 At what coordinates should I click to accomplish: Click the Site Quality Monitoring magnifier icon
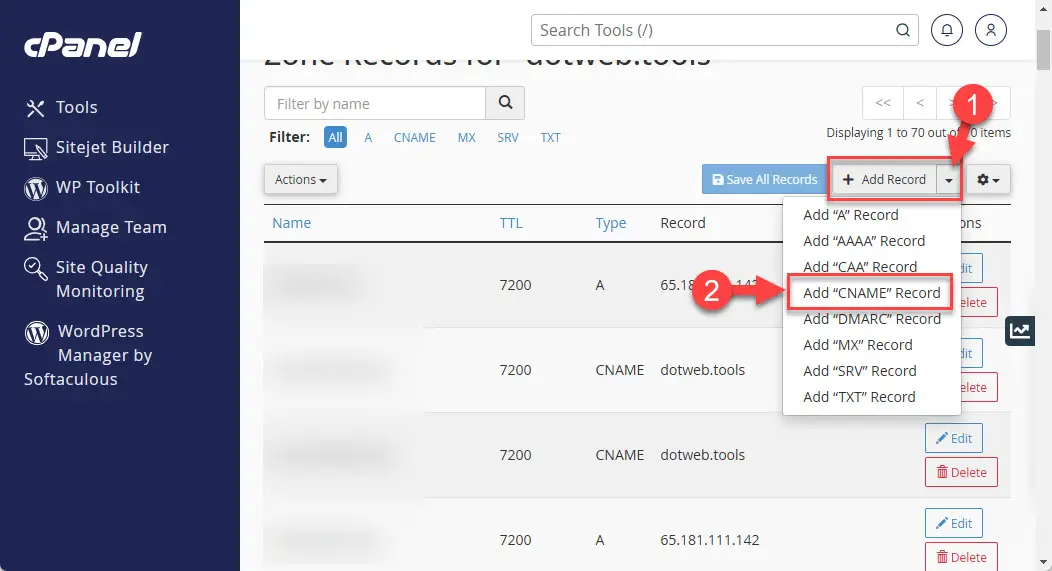36,269
